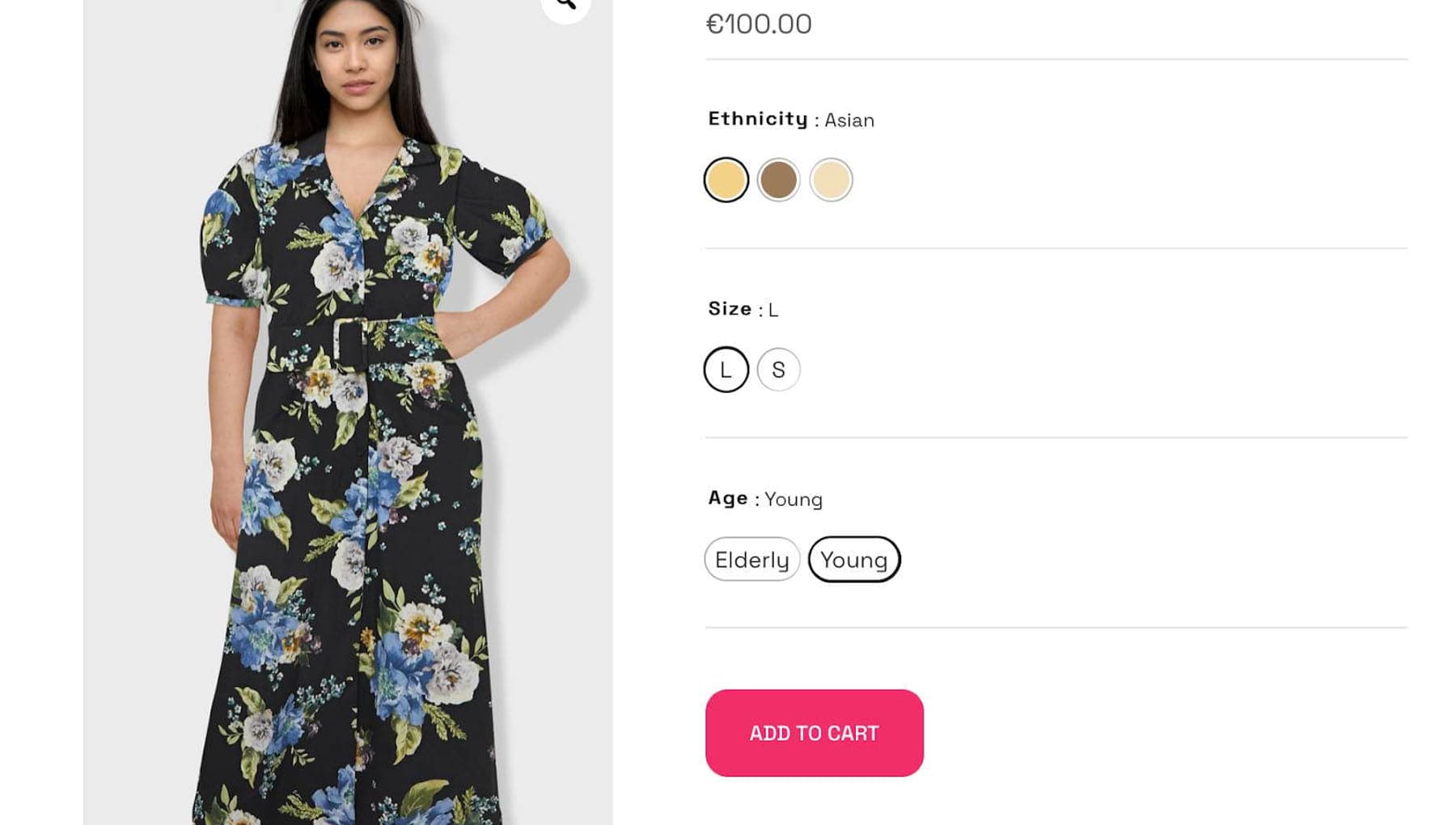The width and height of the screenshot is (1456, 825).
Task: Click the magnifier zoom icon on product image
Action: (x=565, y=4)
